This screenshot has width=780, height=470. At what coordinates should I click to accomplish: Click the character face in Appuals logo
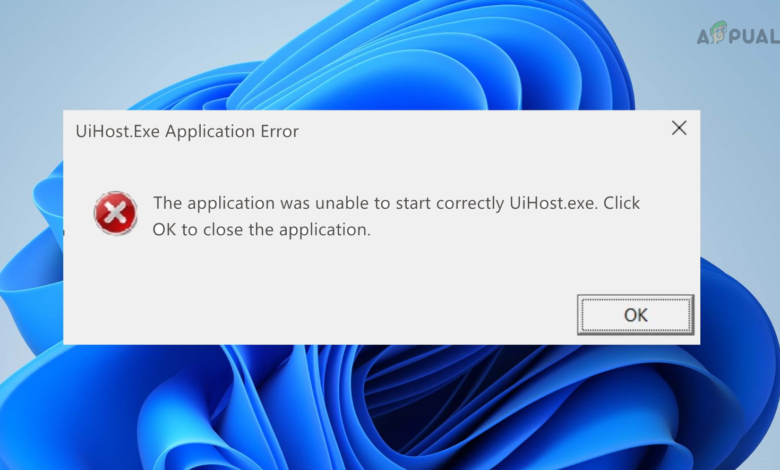[x=718, y=32]
